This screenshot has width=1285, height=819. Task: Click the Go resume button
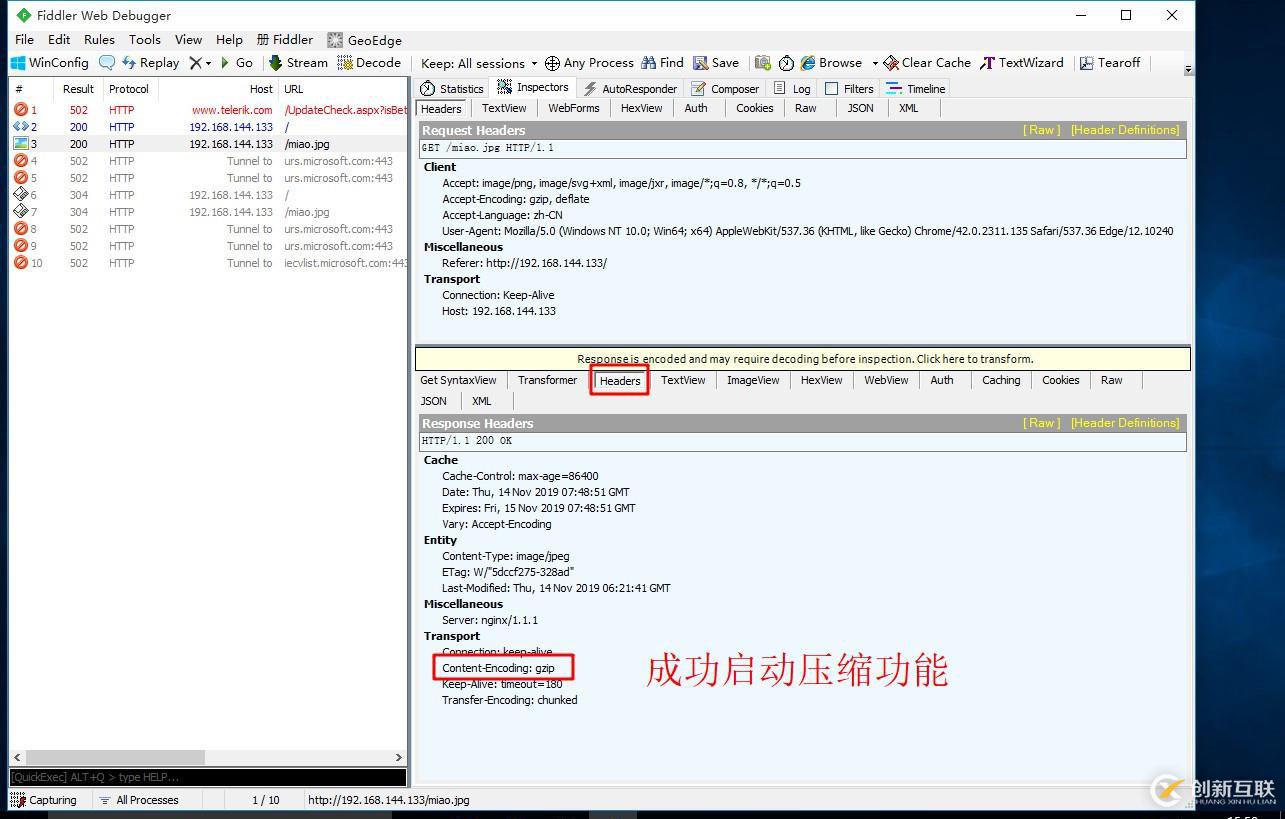pos(236,63)
